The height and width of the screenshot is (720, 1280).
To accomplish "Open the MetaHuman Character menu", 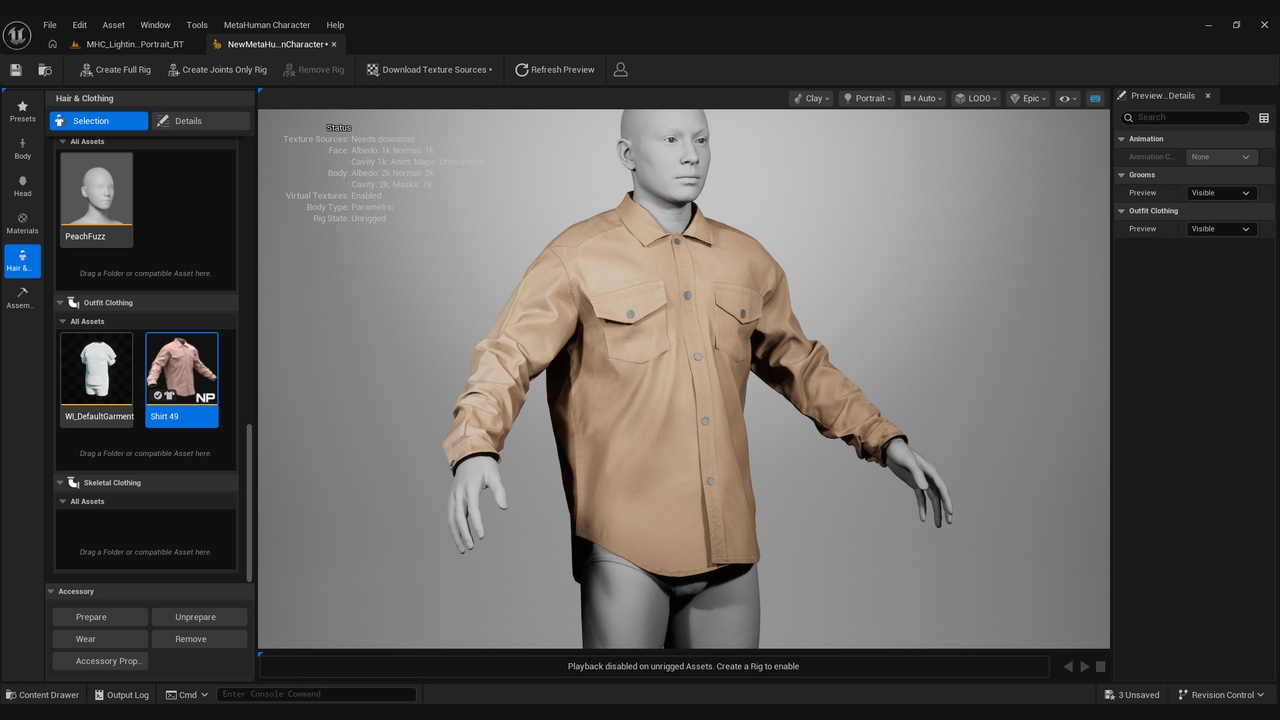I will [x=267, y=25].
